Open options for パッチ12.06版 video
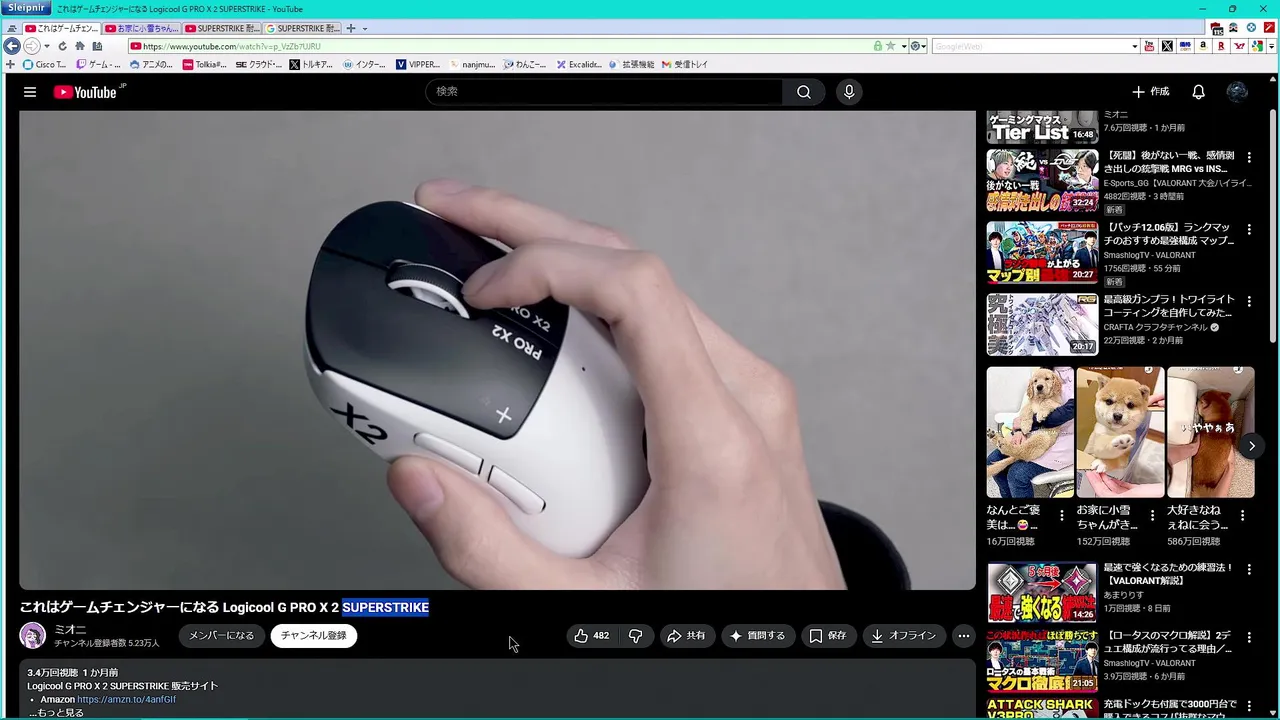Image resolution: width=1280 pixels, height=720 pixels. tap(1248, 230)
